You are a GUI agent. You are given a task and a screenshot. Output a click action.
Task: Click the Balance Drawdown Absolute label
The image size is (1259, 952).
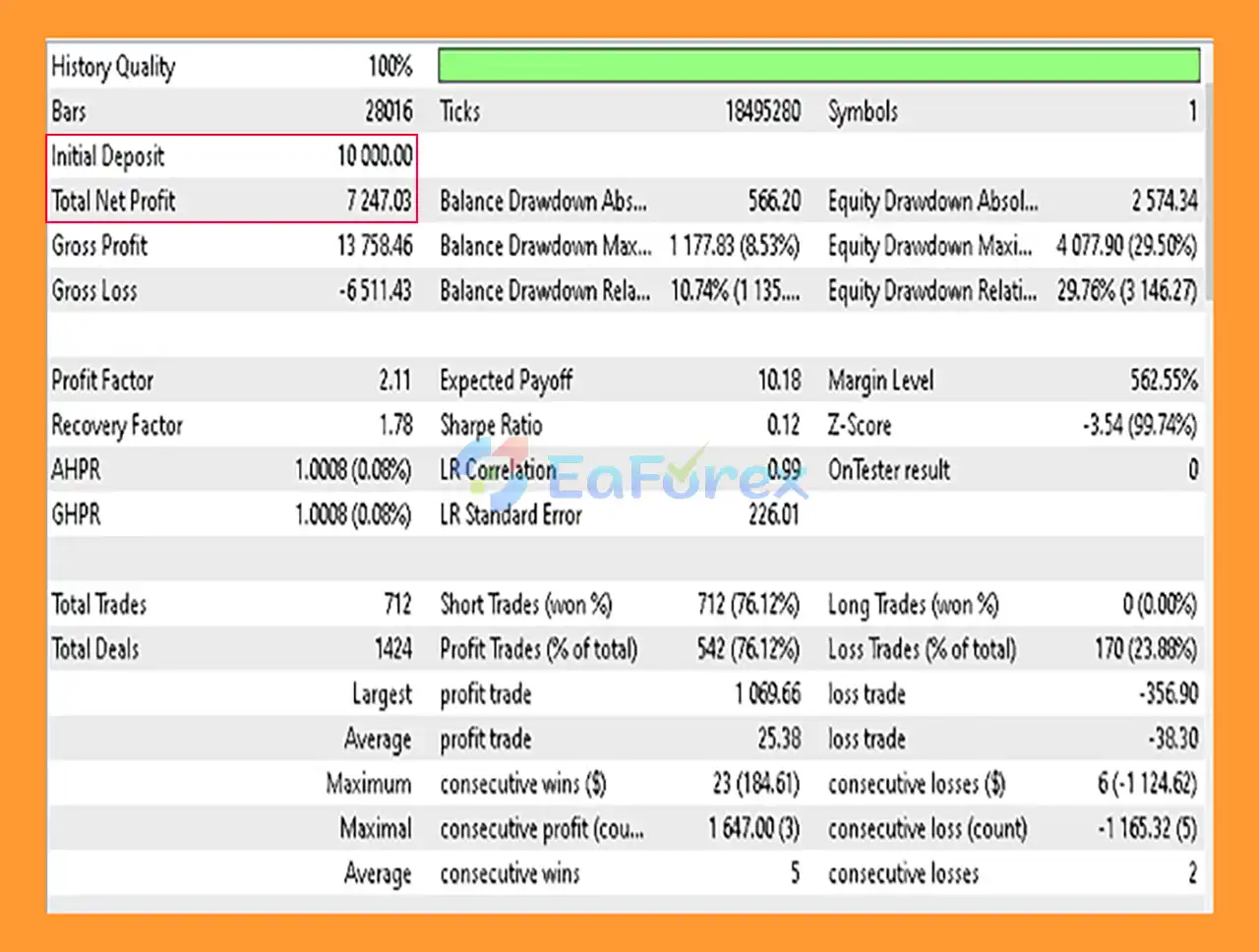coord(543,202)
